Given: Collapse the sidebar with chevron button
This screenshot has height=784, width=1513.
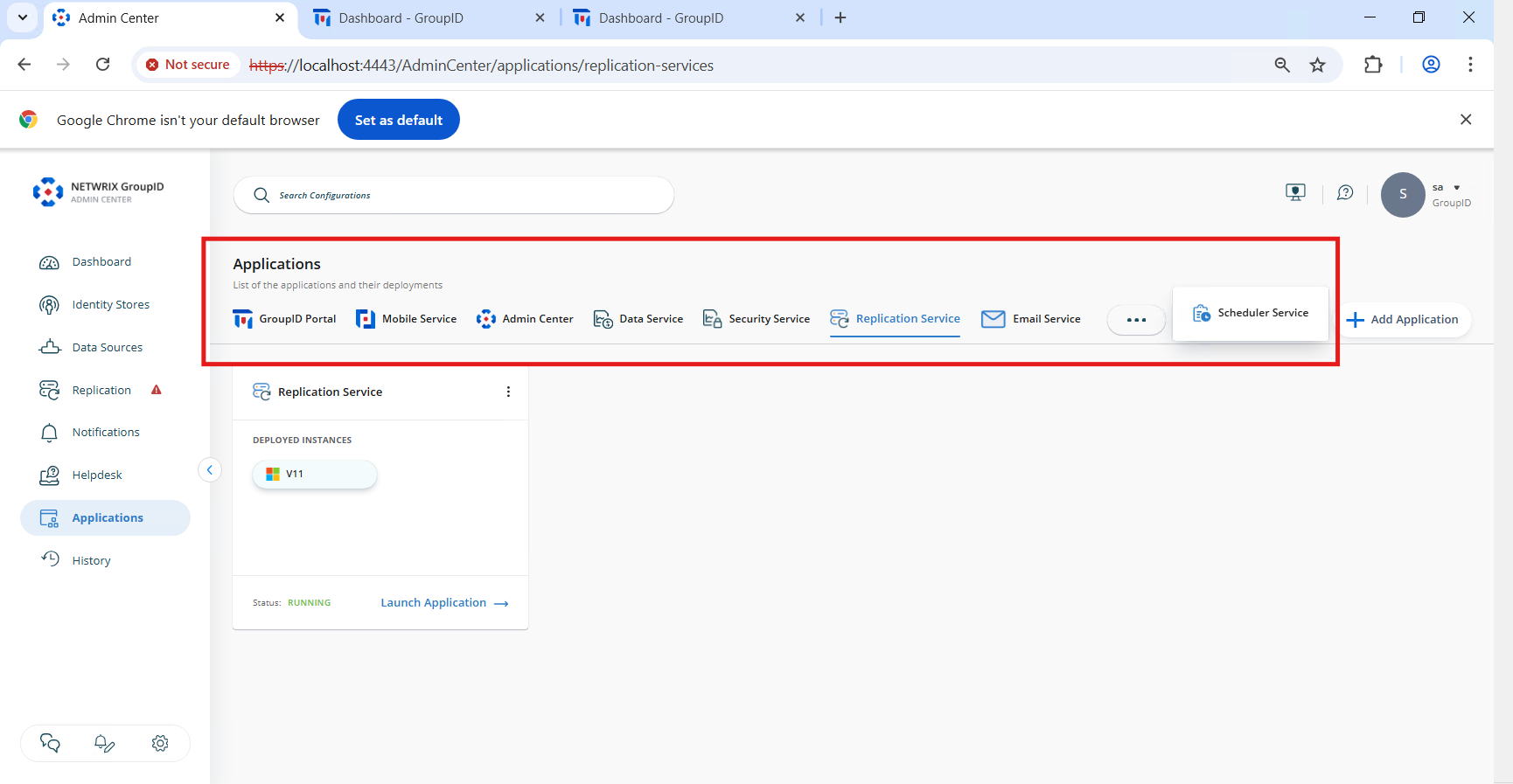Looking at the screenshot, I should click(x=210, y=470).
